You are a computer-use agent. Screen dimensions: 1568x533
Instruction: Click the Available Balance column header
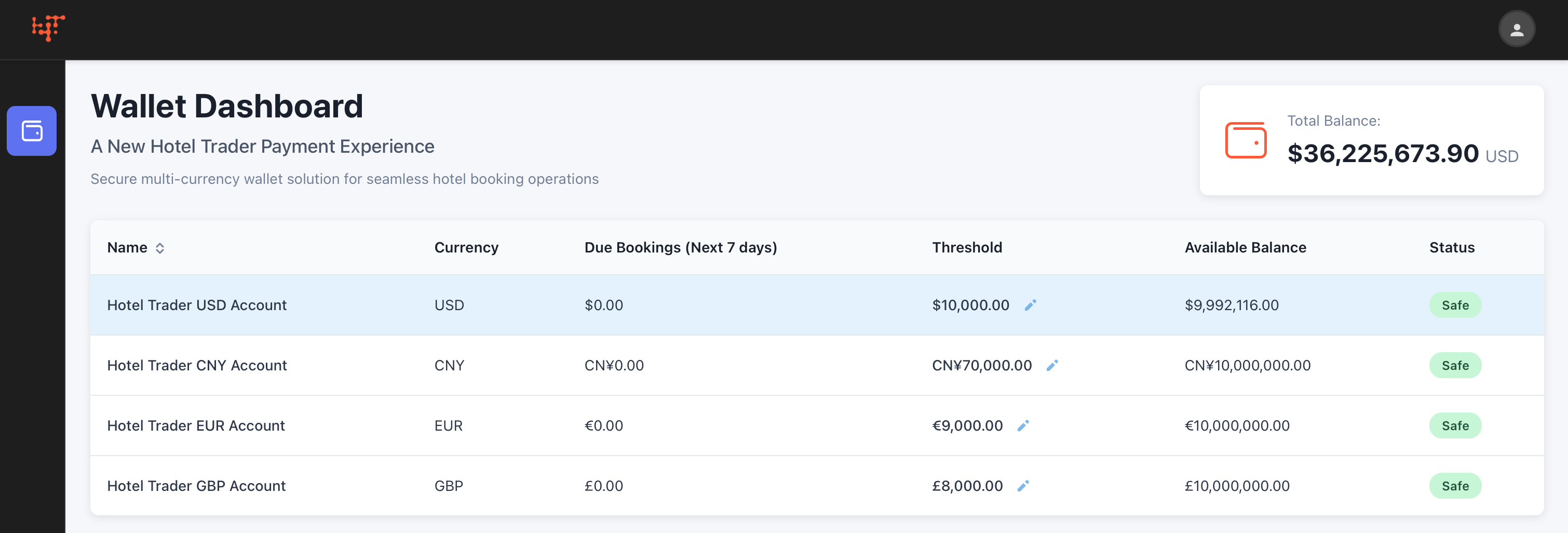[x=1245, y=247]
